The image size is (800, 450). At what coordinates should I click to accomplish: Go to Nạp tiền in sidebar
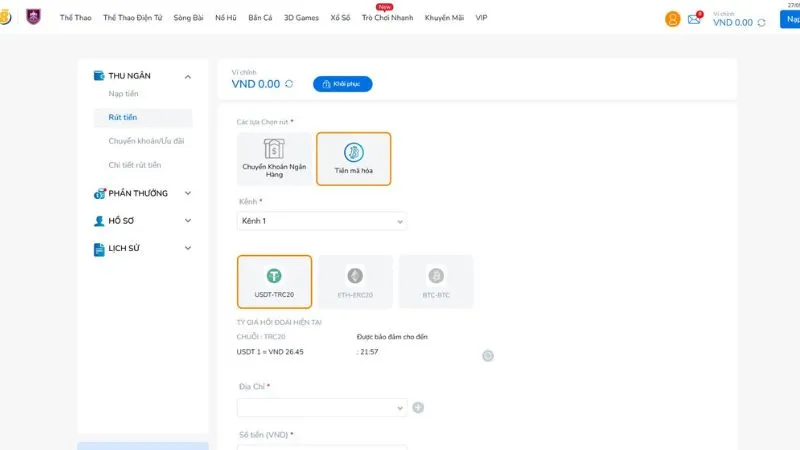coord(123,93)
